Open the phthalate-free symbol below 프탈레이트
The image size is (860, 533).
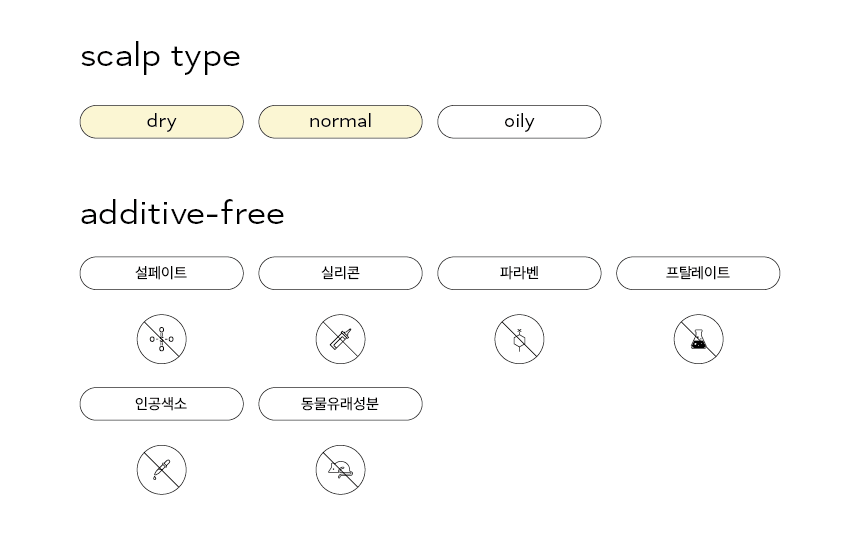698,339
